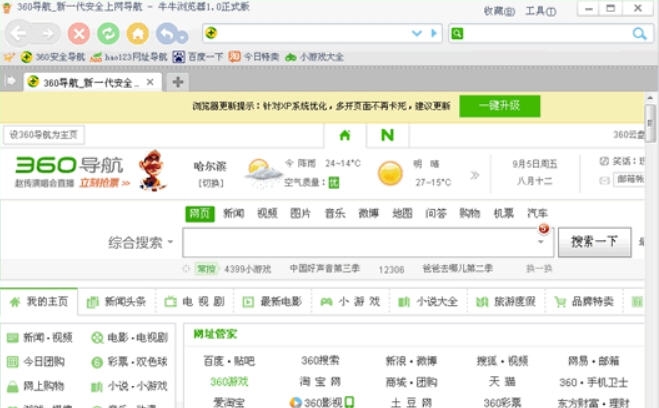Click the blue undo closed tab button
Viewport: 659px width, 408px height.
167,34
